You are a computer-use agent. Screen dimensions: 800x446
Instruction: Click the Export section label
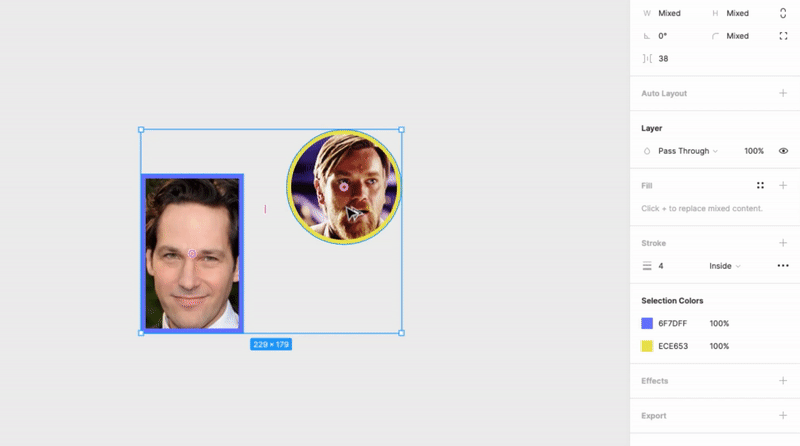click(654, 416)
